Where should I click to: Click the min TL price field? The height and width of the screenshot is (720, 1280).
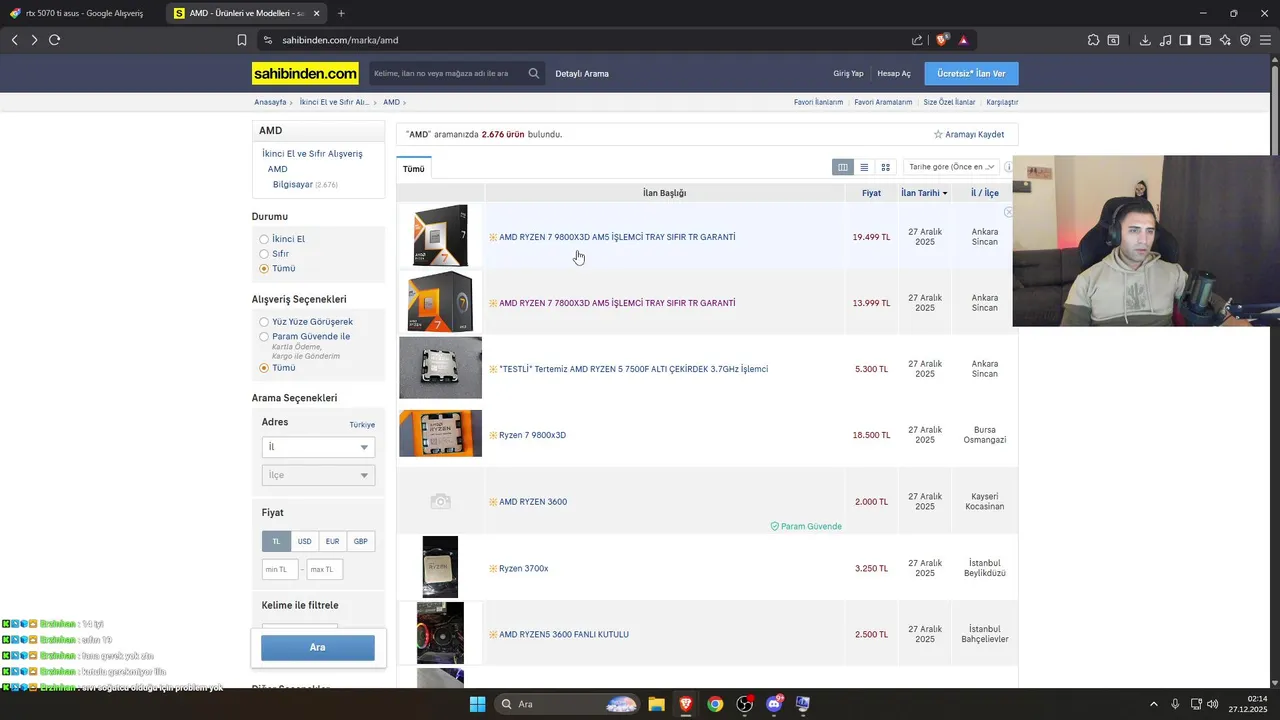tap(280, 569)
